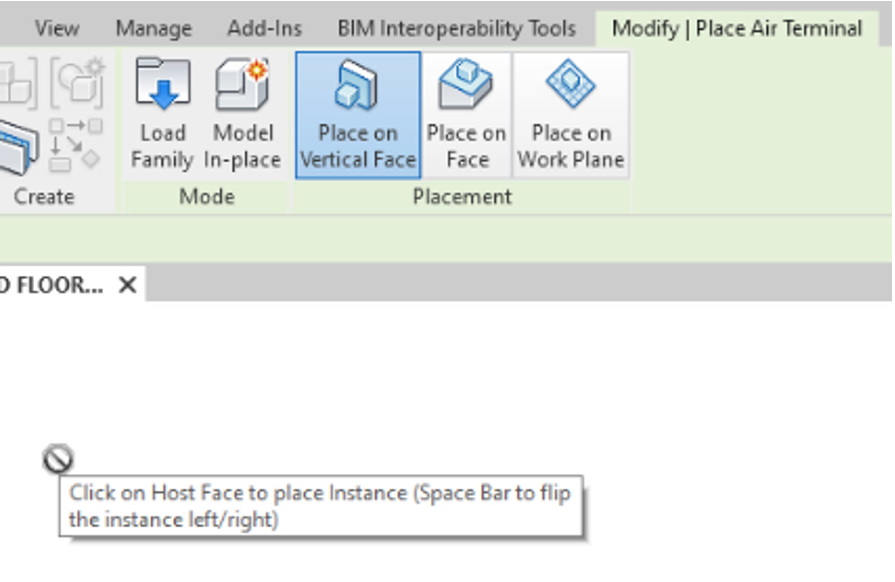
Task: Activate the Create Similar arrows icon
Action: [75, 145]
